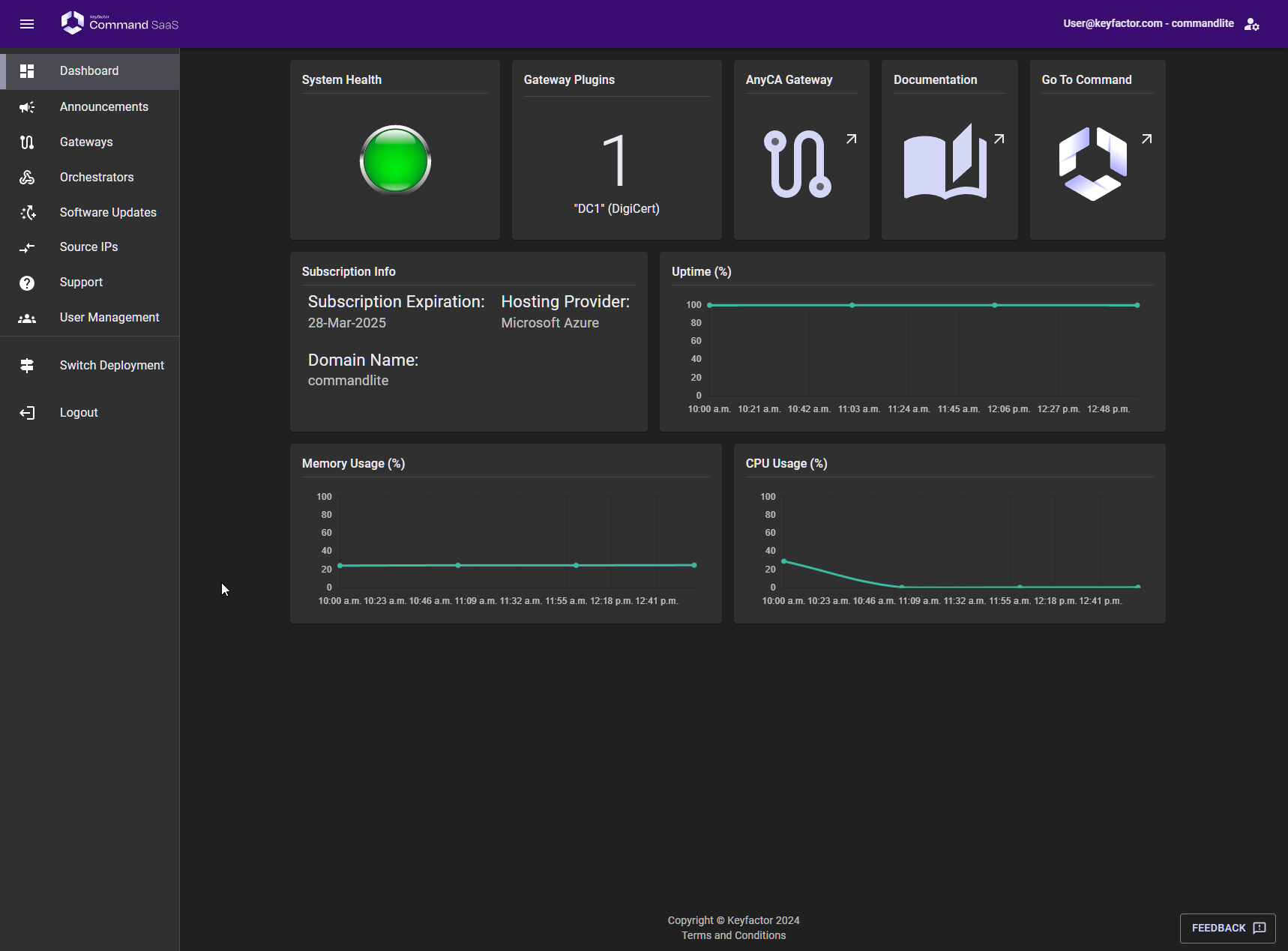Click the User@keyfactor.com - commandlite account label
Image resolution: width=1288 pixels, height=951 pixels.
coord(1148,24)
